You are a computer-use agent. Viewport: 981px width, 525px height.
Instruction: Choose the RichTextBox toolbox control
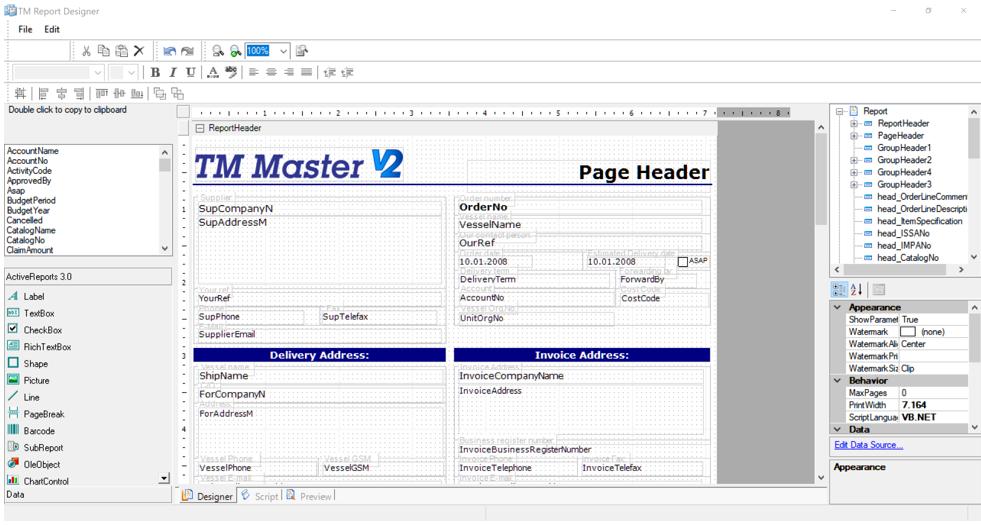[x=47, y=347]
